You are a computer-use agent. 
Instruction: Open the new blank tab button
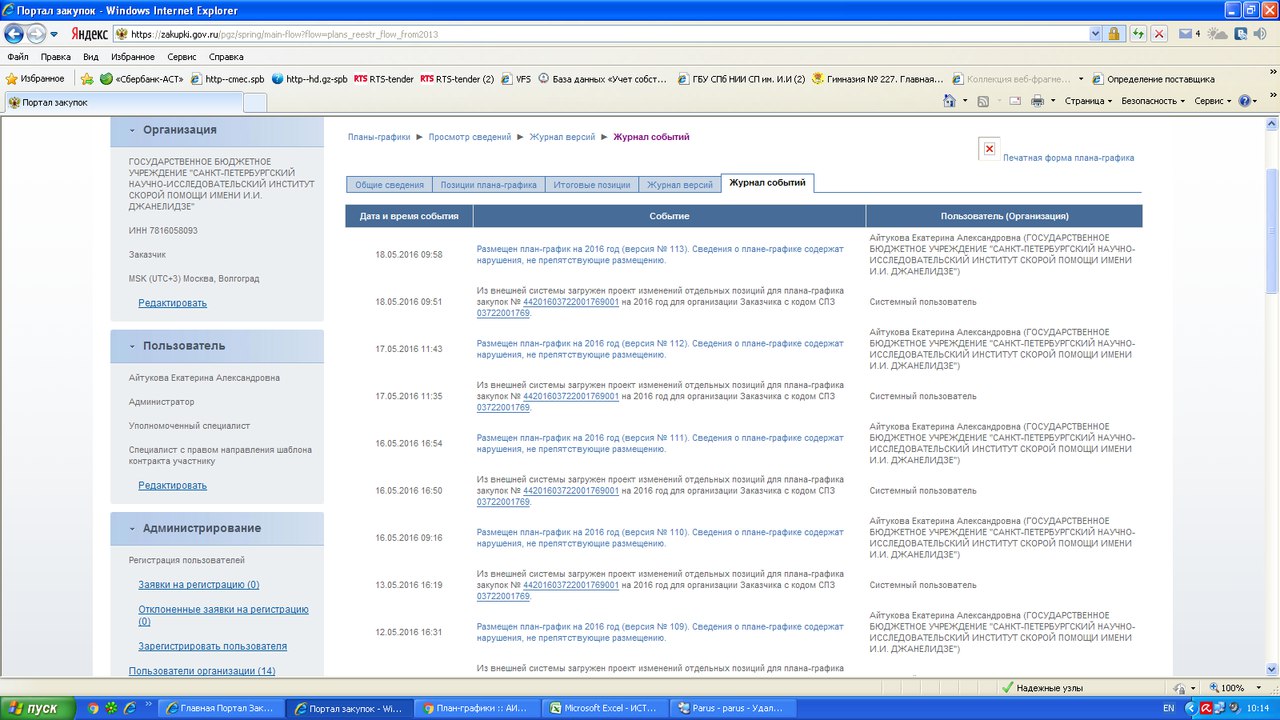coord(255,102)
